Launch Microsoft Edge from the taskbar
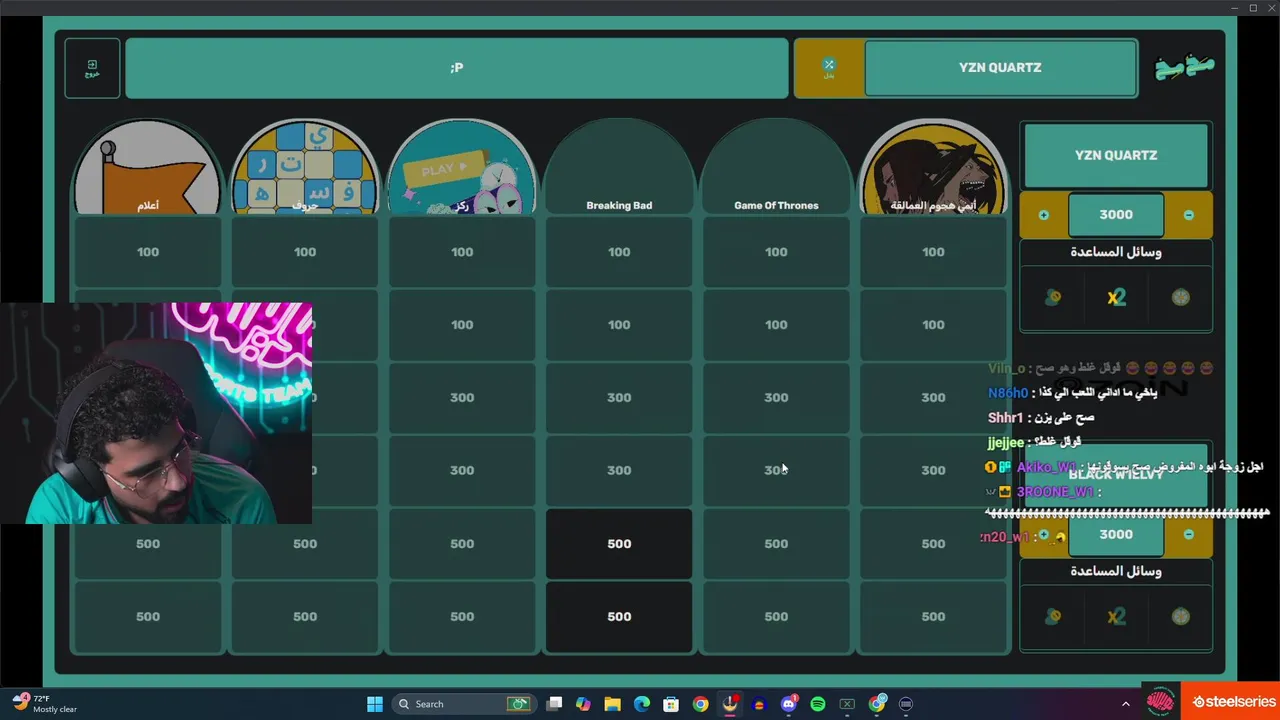 click(x=642, y=704)
